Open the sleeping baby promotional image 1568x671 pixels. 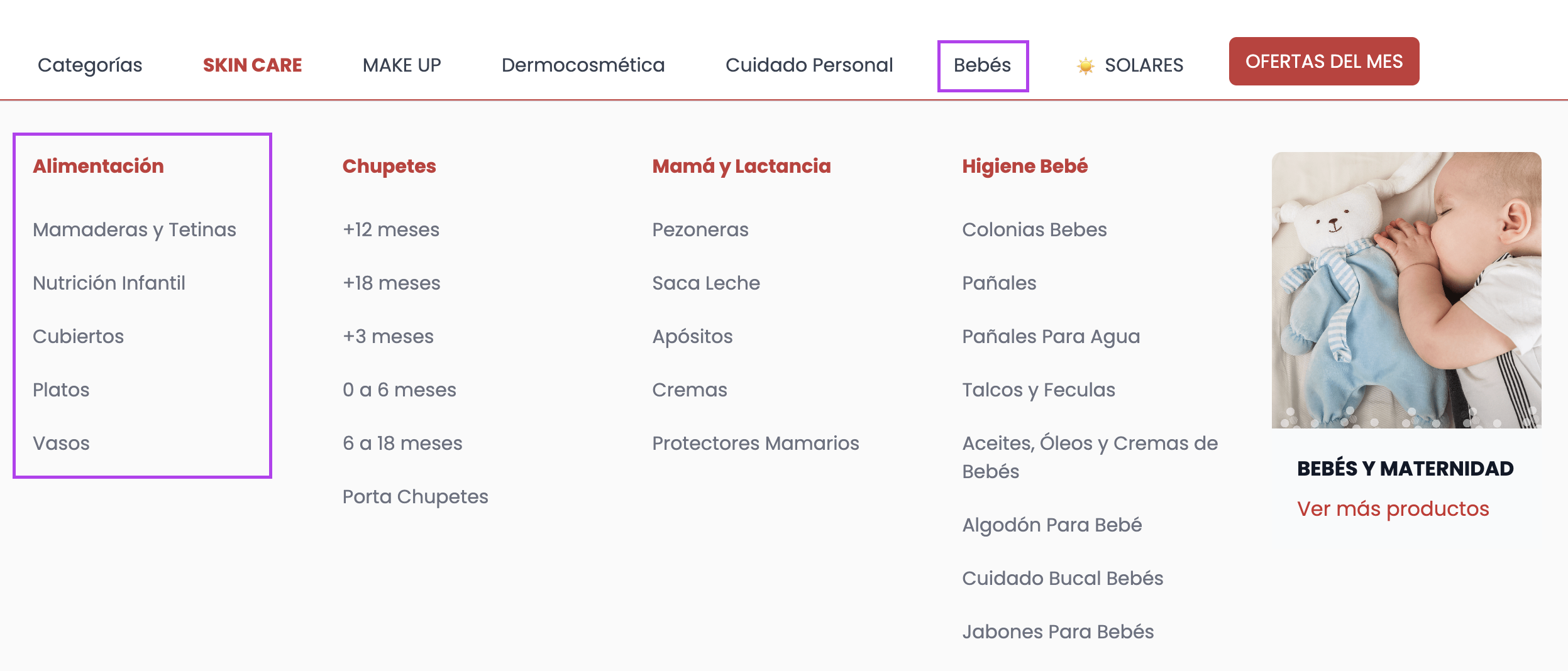pos(1406,290)
